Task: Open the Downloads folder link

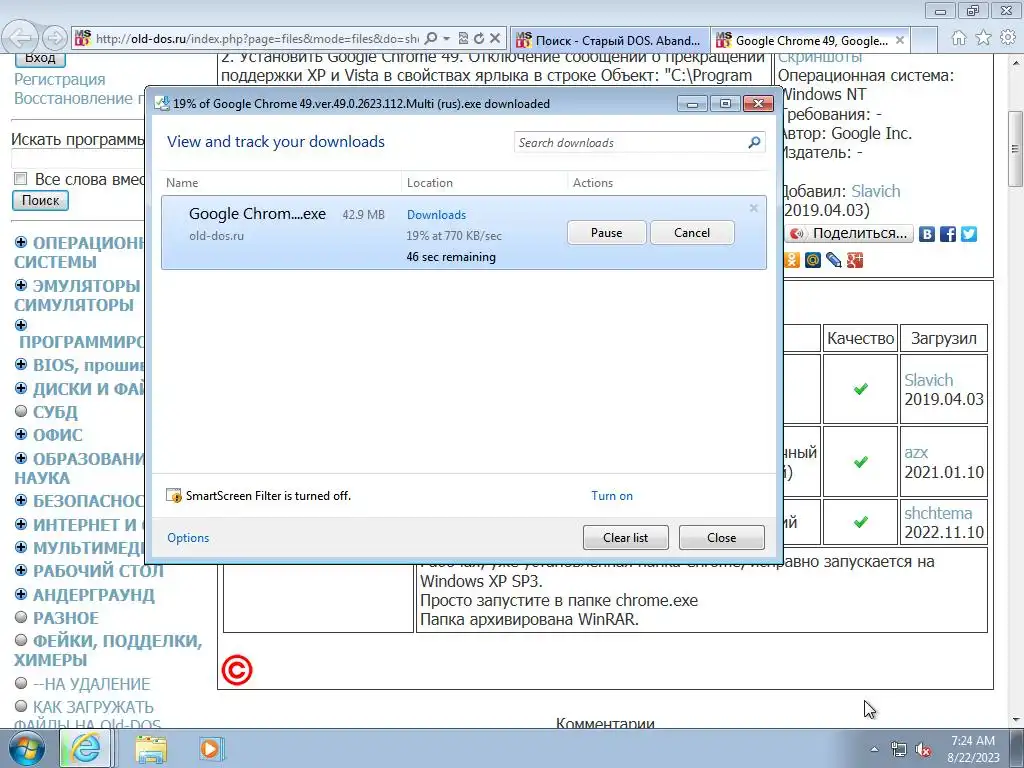Action: 436,215
